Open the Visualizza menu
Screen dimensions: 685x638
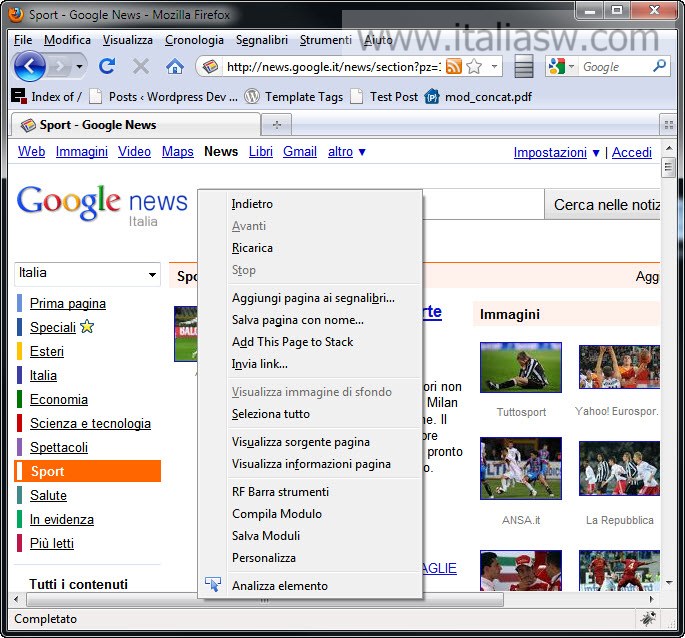(x=128, y=40)
